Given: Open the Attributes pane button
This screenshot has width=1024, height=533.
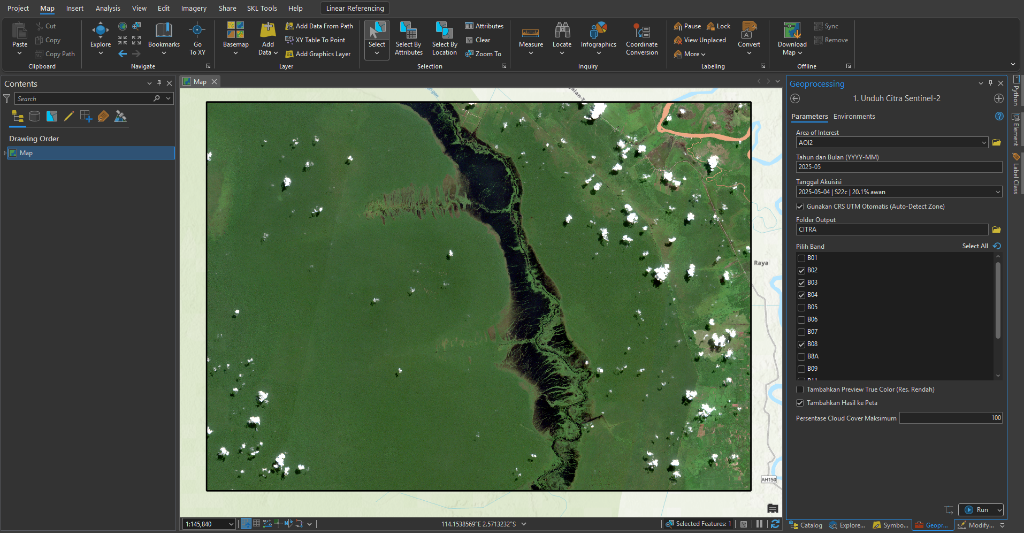Looking at the screenshot, I should coord(485,26).
